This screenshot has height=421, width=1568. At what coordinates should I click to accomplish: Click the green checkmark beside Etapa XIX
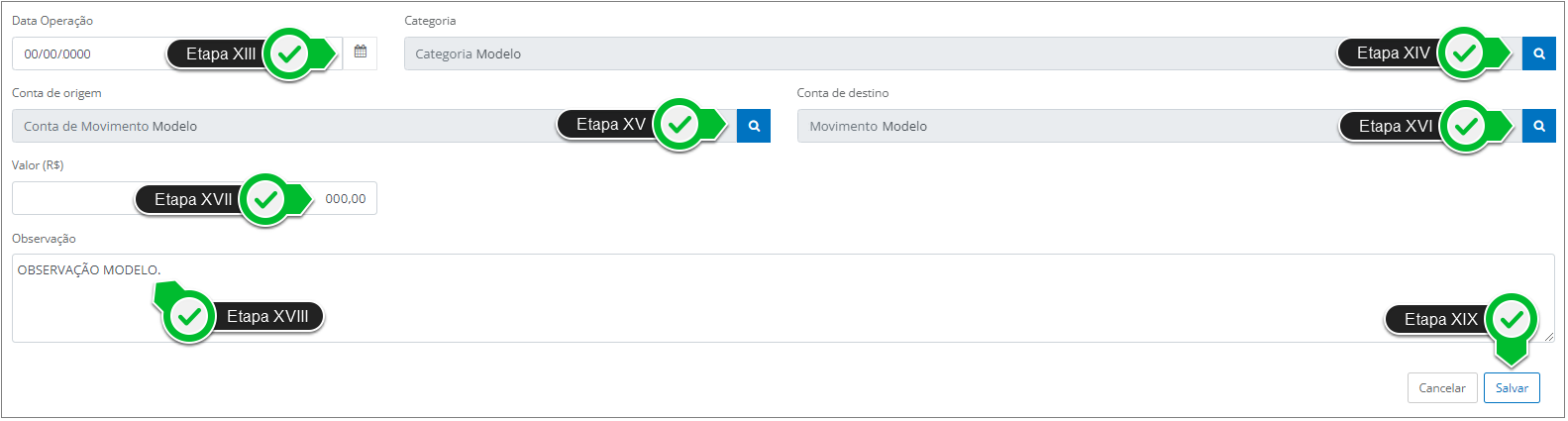[1512, 319]
